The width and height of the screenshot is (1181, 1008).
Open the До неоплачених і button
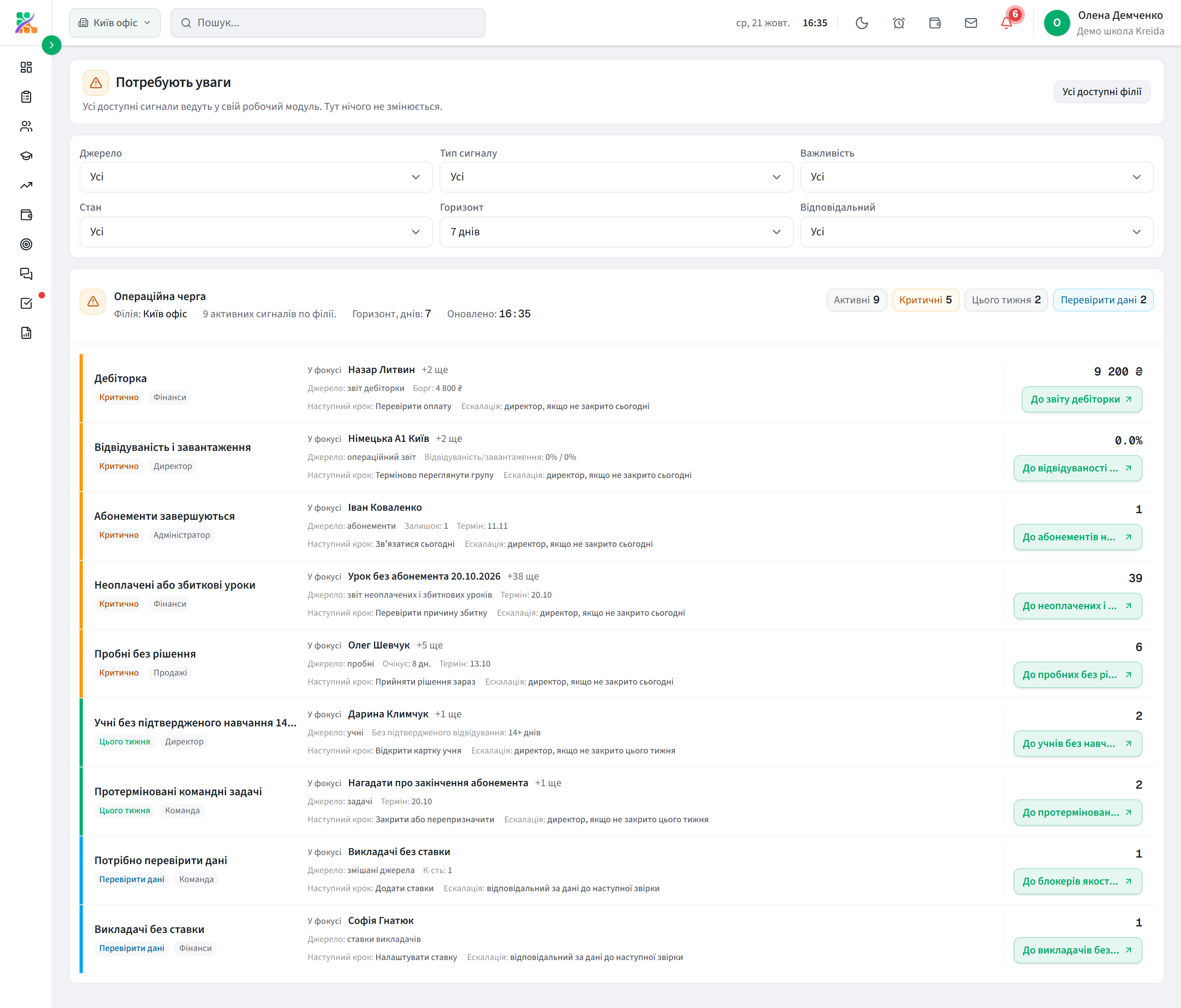[1077, 606]
